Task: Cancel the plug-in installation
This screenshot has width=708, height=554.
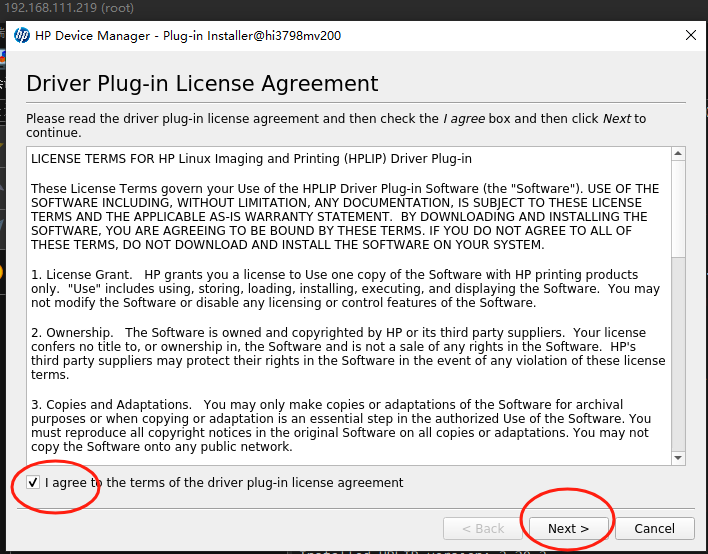Action: pos(654,528)
